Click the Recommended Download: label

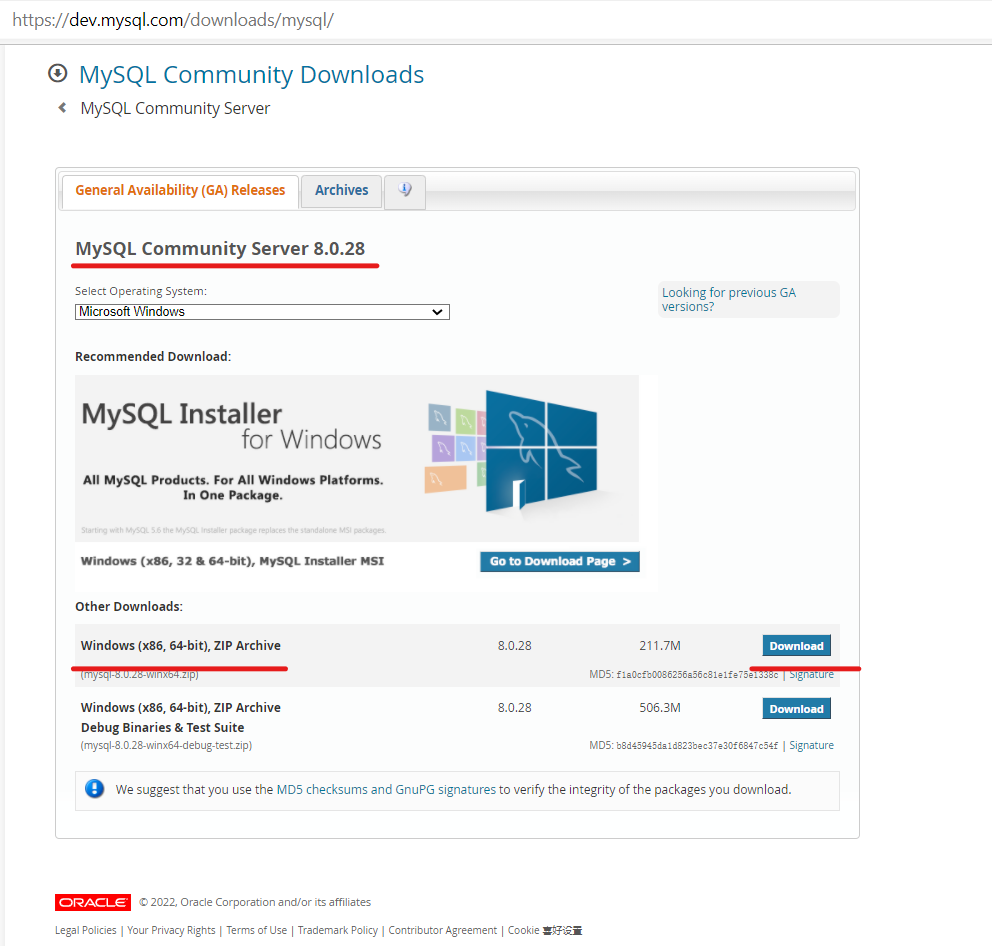click(x=153, y=356)
